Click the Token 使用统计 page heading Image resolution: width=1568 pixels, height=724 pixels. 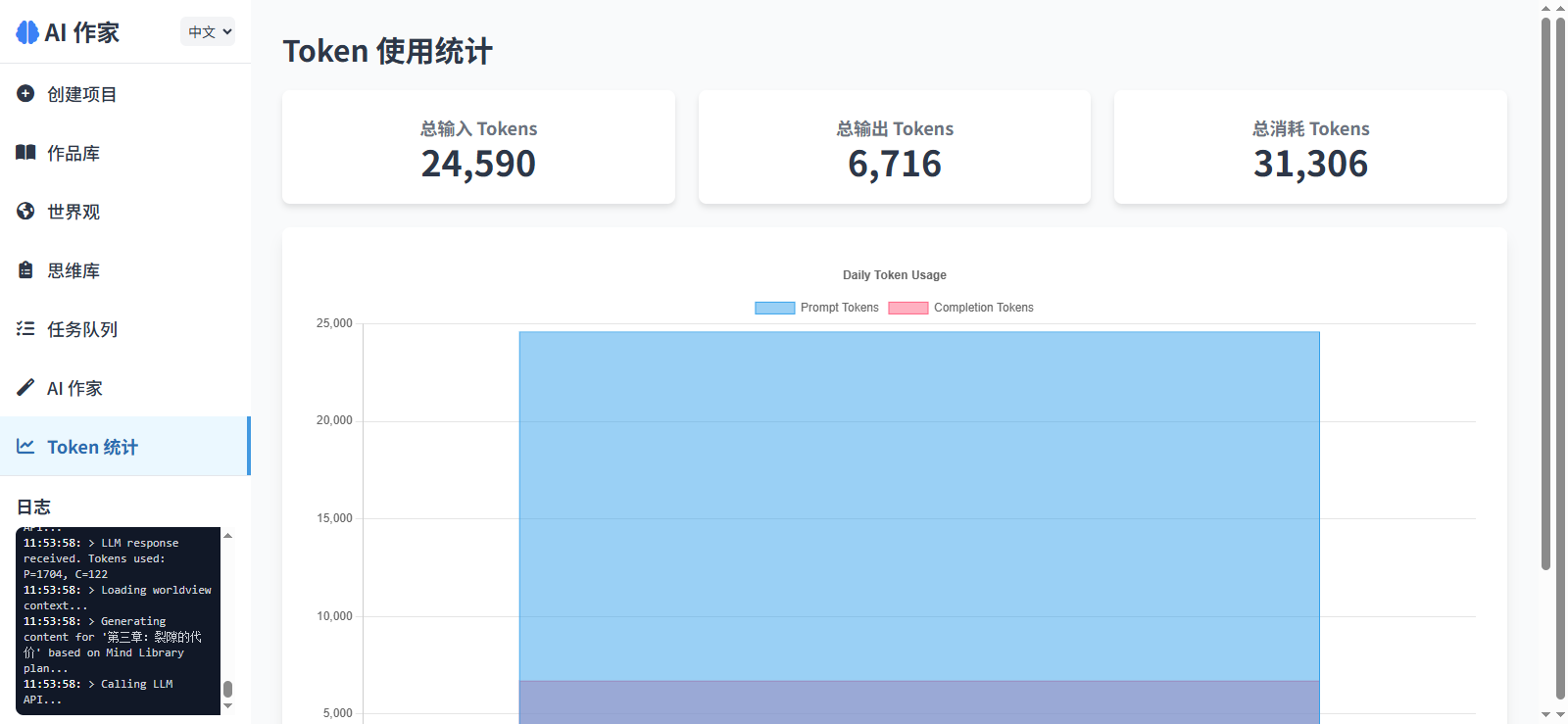click(x=388, y=51)
